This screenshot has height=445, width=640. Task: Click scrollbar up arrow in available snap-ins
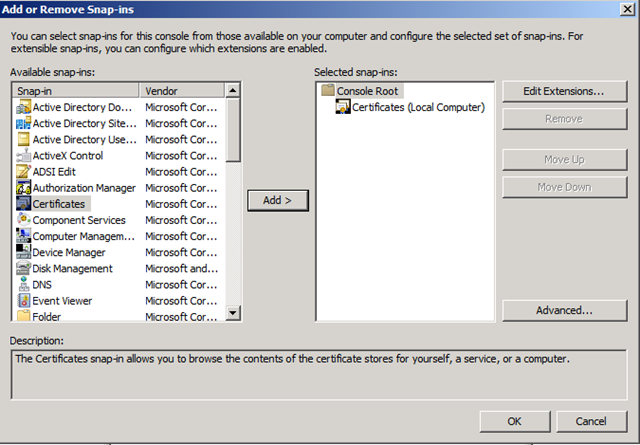[233, 90]
